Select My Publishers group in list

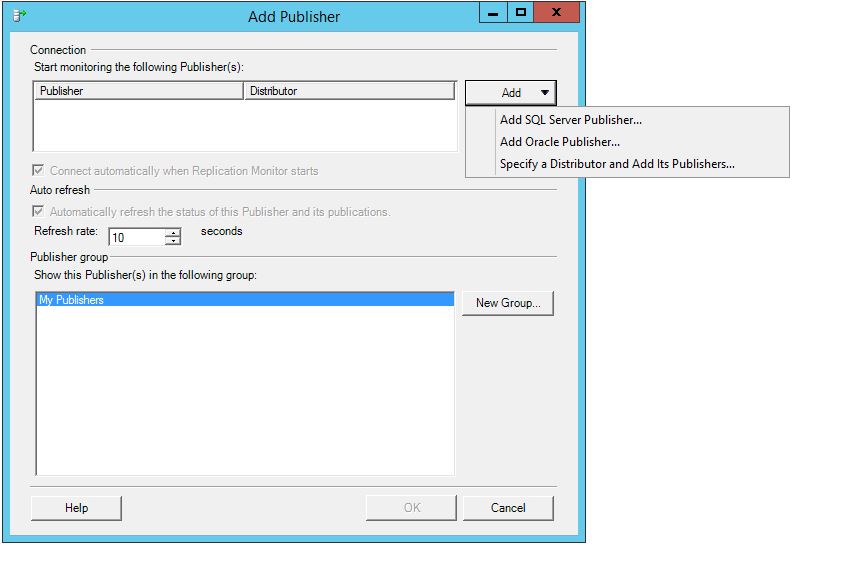(71, 300)
